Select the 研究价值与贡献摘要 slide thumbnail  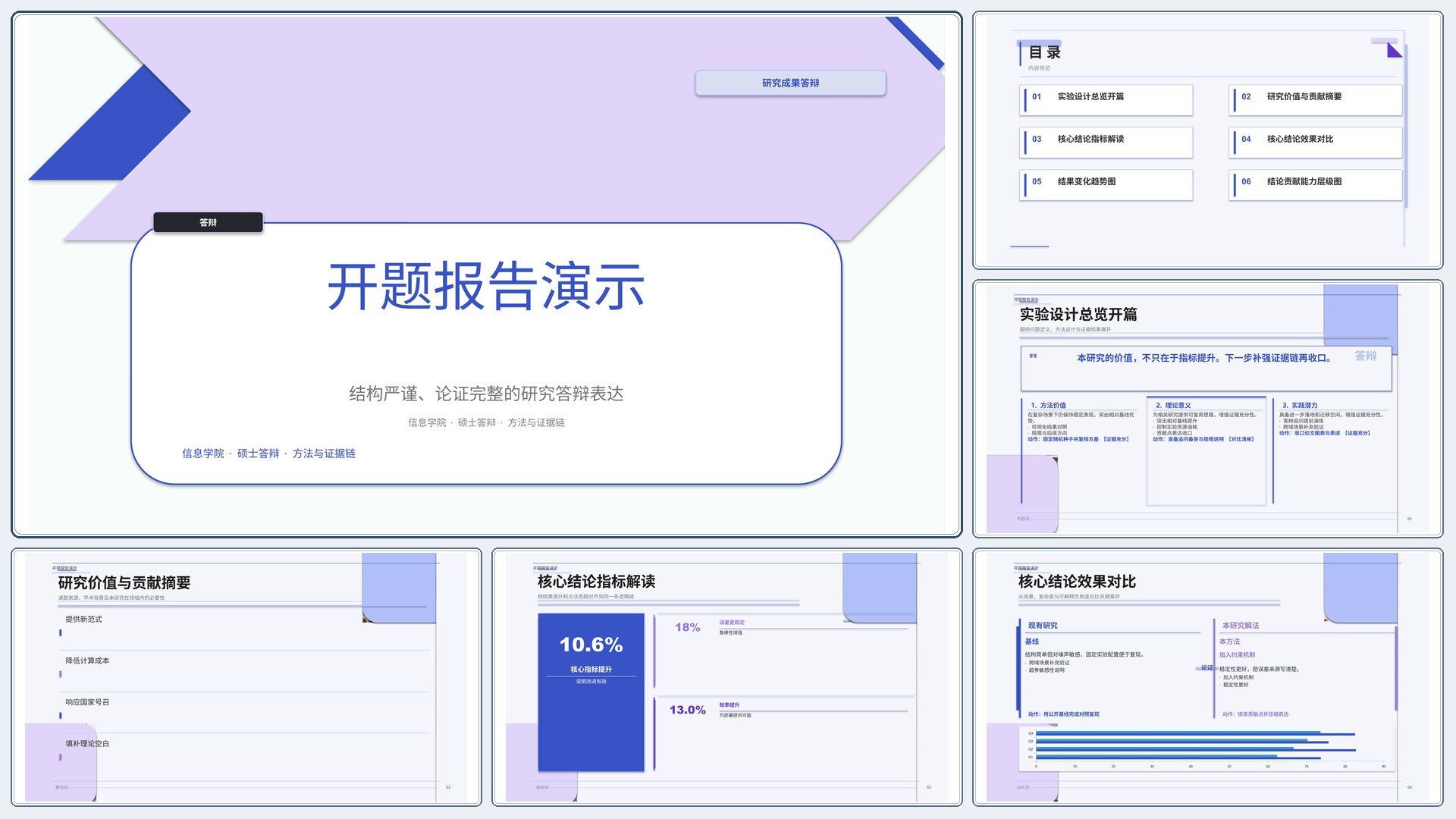click(246, 677)
